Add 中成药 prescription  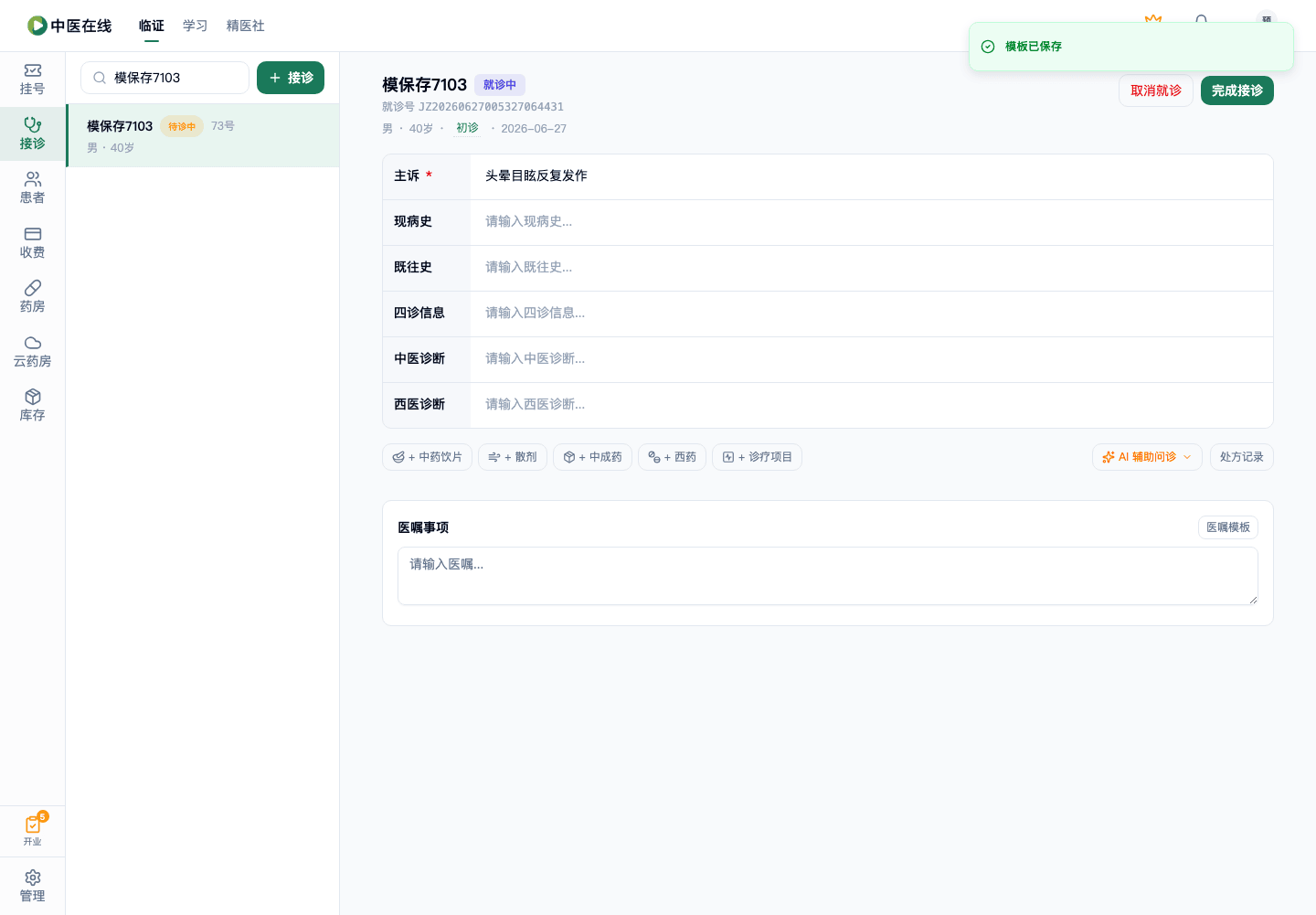click(592, 457)
